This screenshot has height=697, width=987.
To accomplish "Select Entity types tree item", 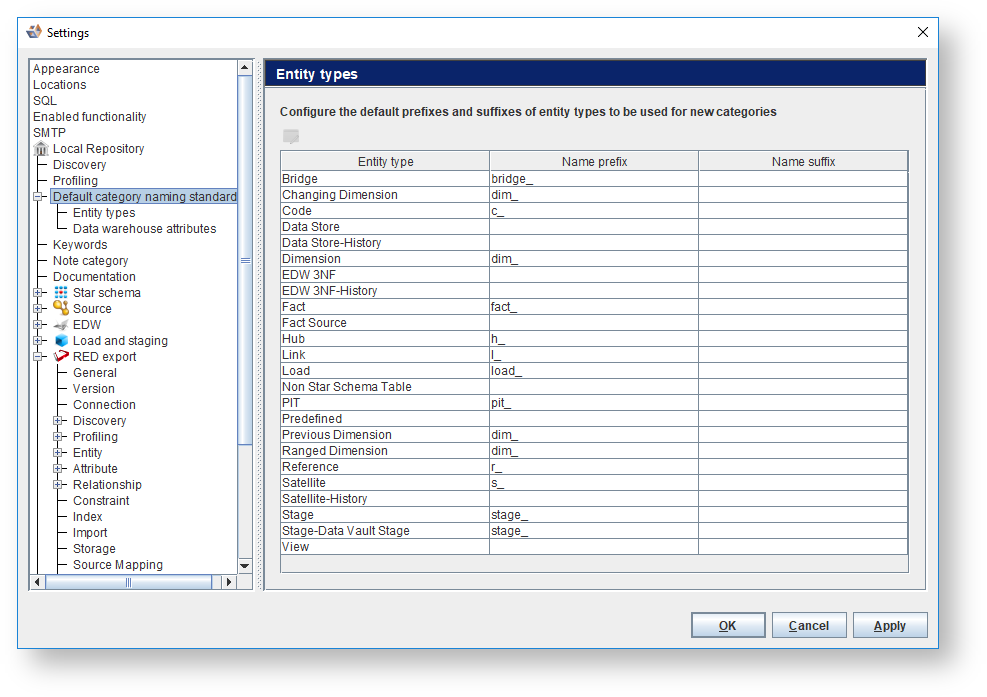I will [104, 213].
